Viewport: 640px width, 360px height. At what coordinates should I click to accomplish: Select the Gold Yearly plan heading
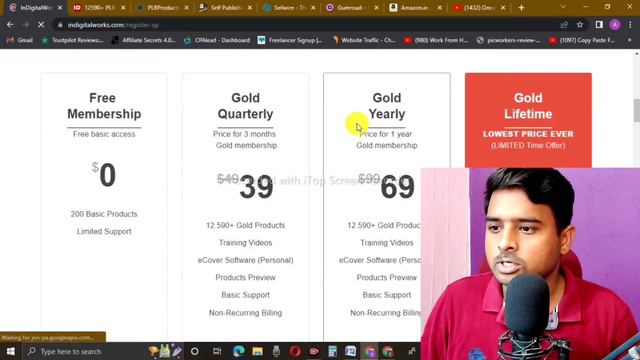(x=387, y=106)
